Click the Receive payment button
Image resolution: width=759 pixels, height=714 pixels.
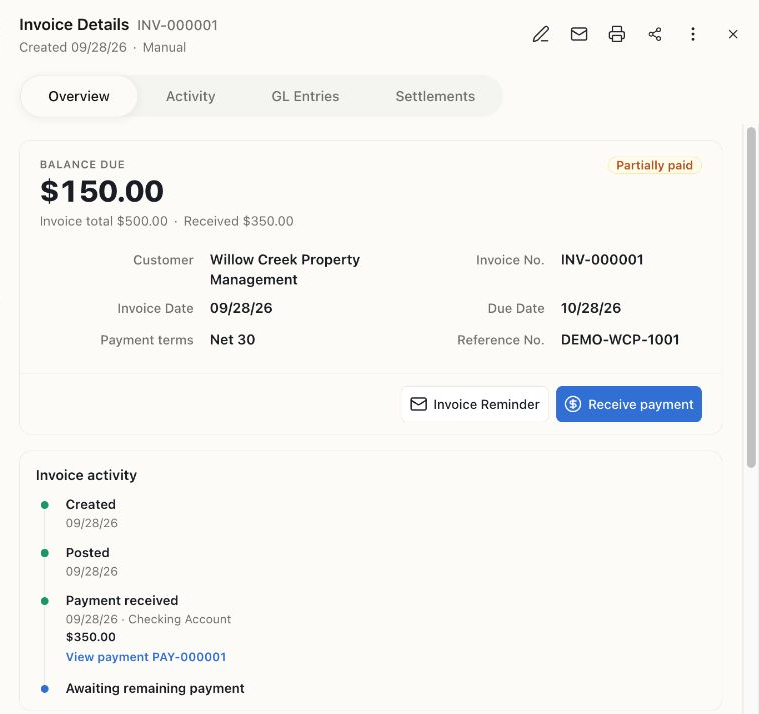tap(629, 404)
